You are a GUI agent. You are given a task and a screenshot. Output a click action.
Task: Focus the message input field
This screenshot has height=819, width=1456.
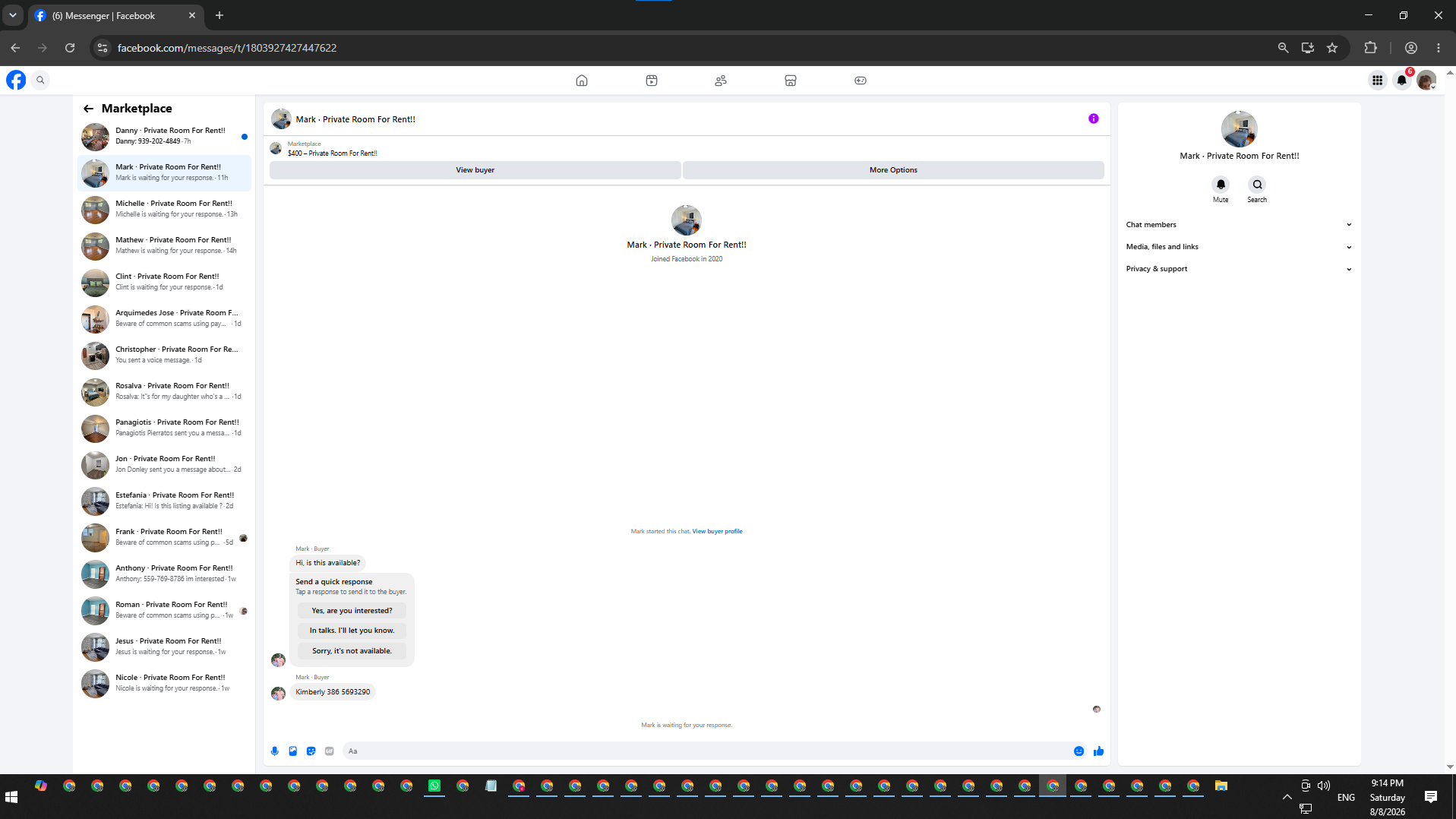(x=706, y=751)
